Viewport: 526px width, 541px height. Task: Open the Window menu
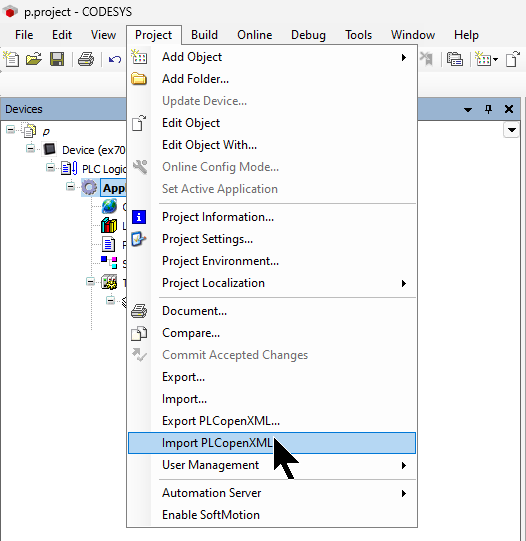pyautogui.click(x=413, y=35)
